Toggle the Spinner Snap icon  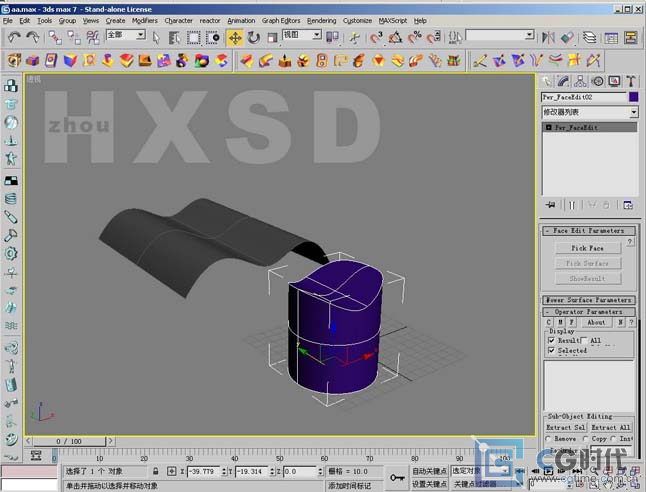(433, 37)
